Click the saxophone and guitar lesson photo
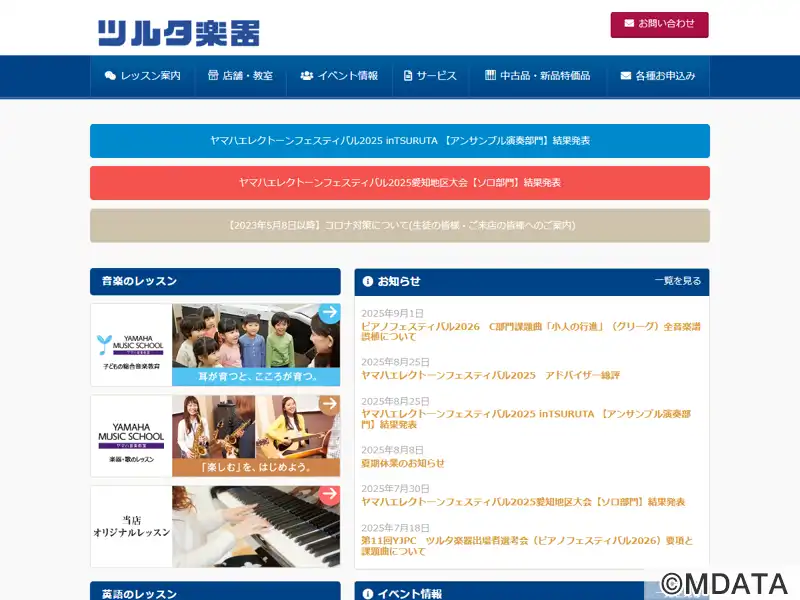Image resolution: width=800 pixels, height=600 pixels. (256, 436)
